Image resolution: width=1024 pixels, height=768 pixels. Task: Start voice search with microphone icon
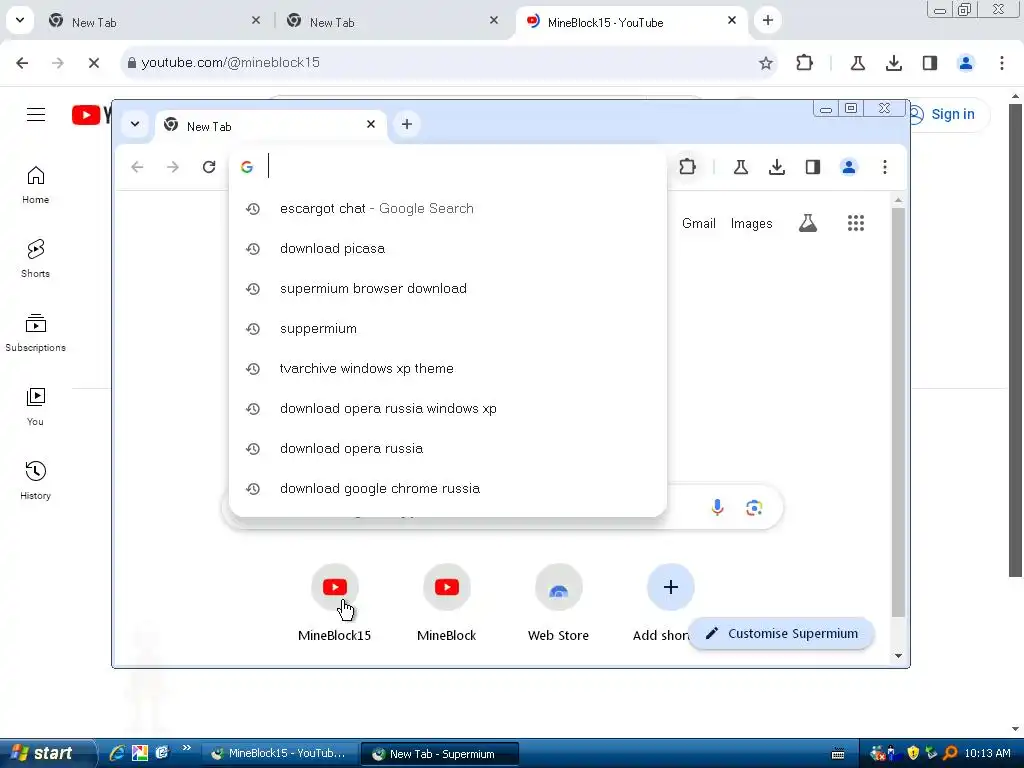pyautogui.click(x=717, y=507)
